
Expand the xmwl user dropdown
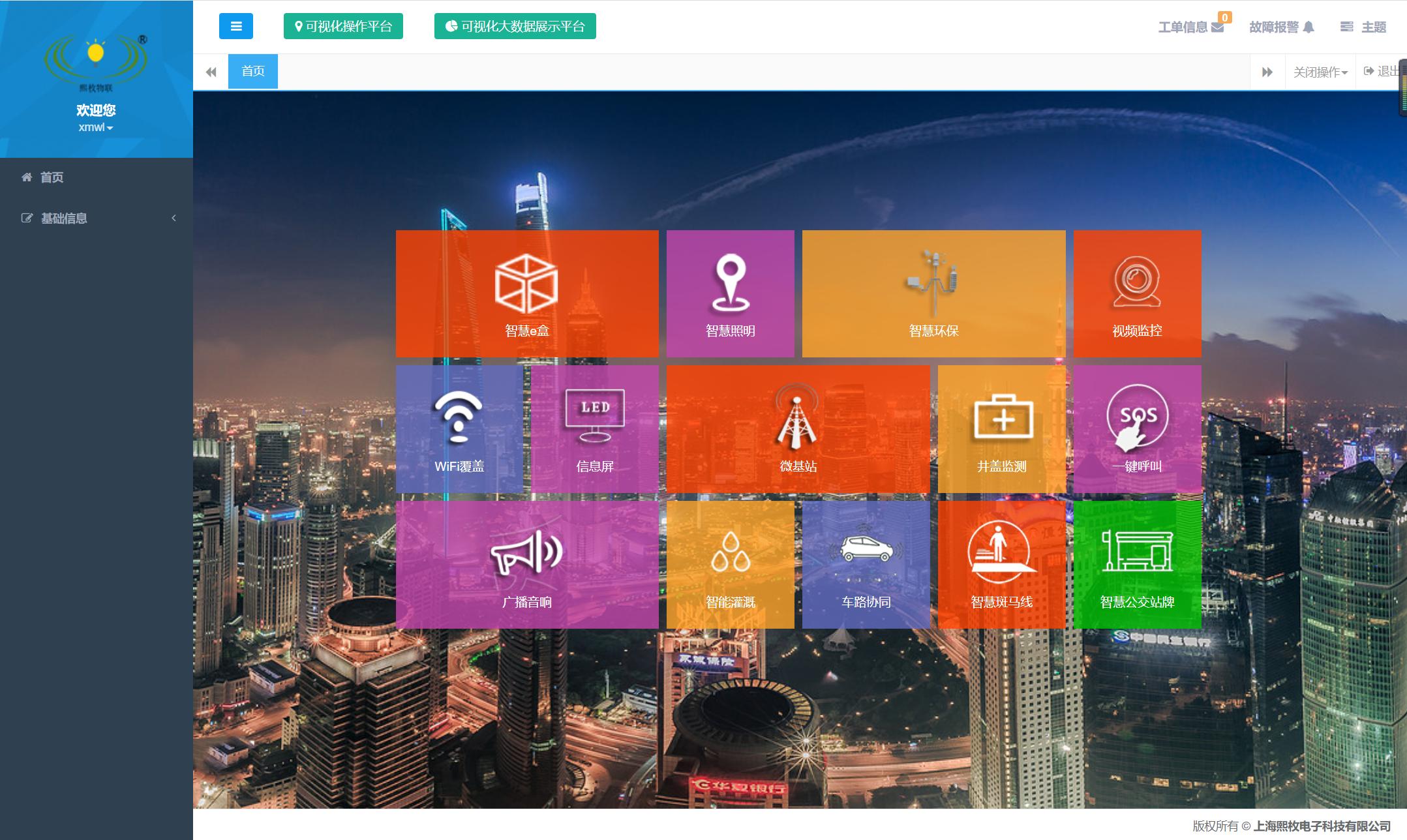pyautogui.click(x=95, y=127)
